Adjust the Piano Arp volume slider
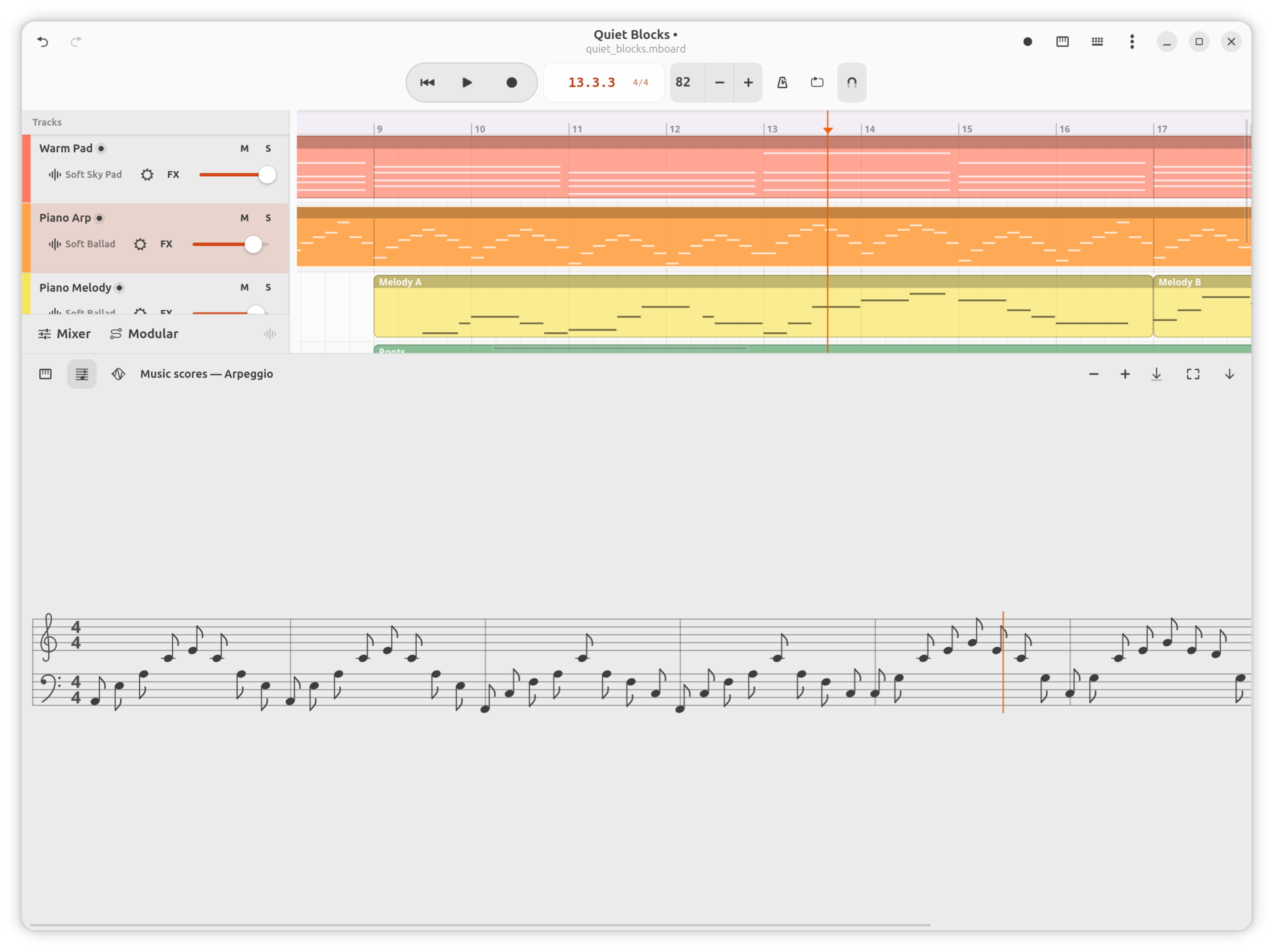1273x952 pixels. [x=230, y=244]
